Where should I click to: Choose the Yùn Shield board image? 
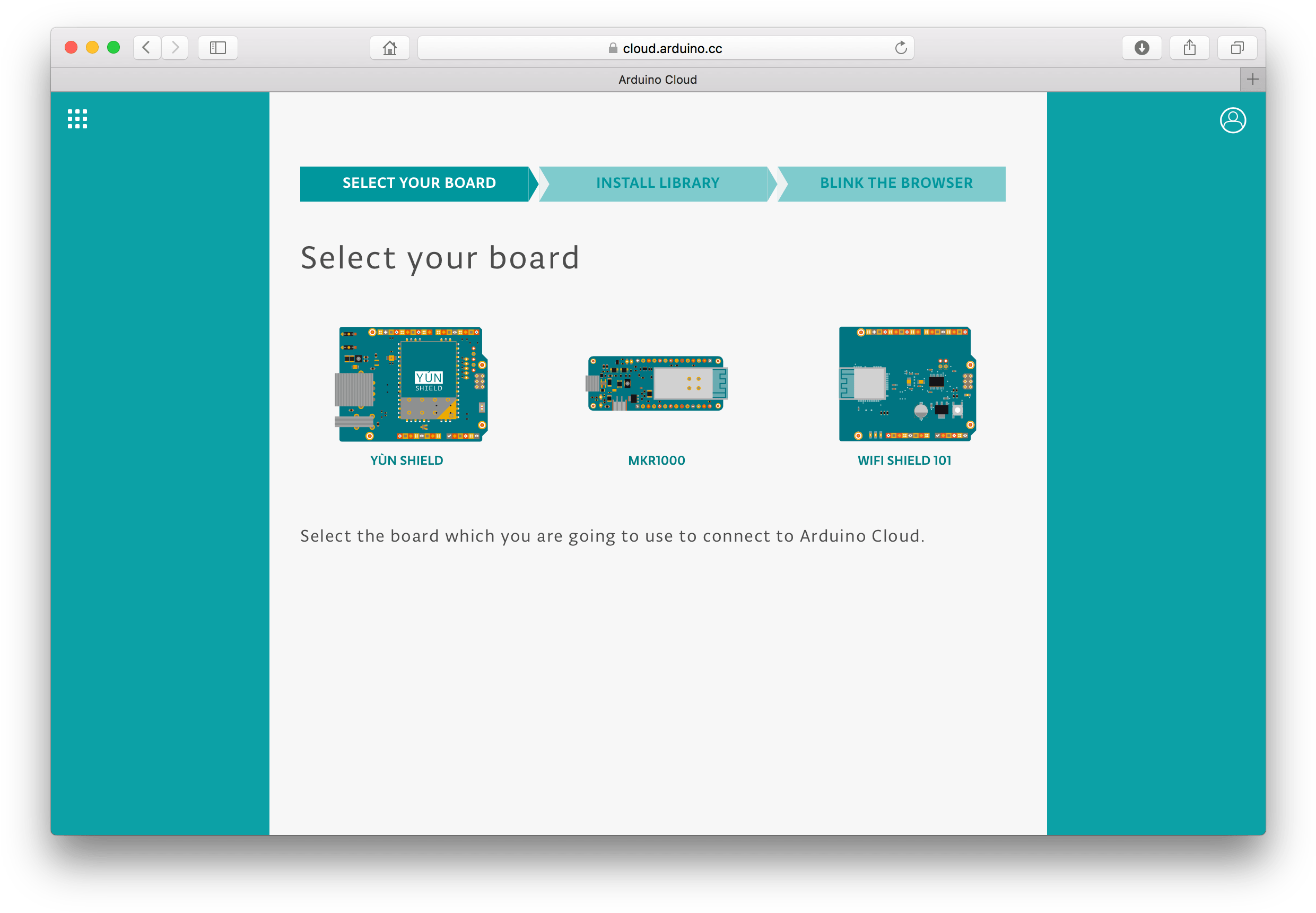coord(411,384)
